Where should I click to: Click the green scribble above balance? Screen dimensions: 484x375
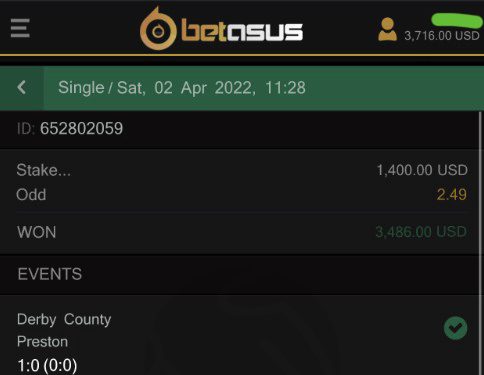(457, 20)
